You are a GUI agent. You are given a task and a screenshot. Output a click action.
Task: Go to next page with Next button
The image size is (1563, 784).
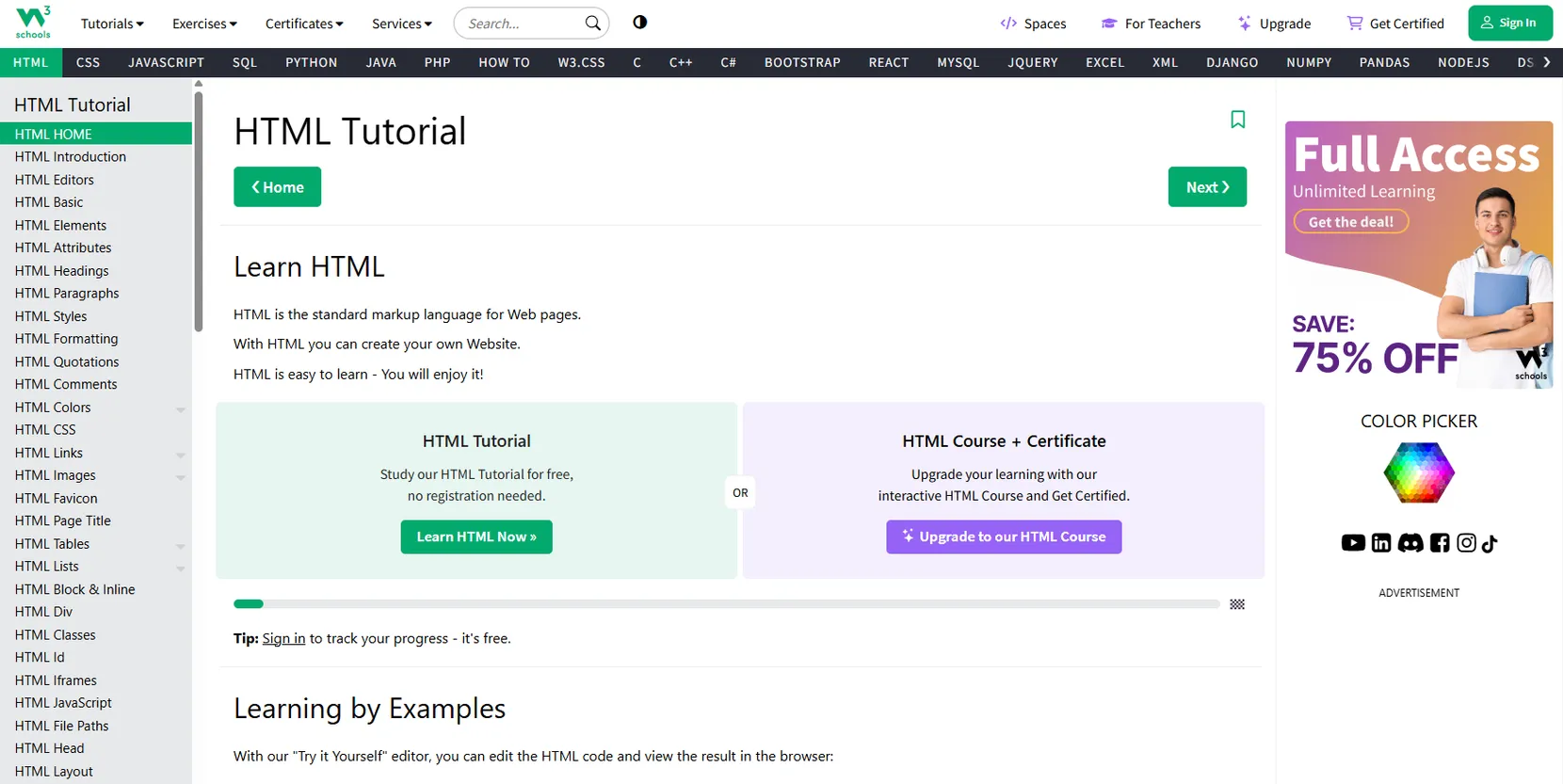[x=1207, y=186]
